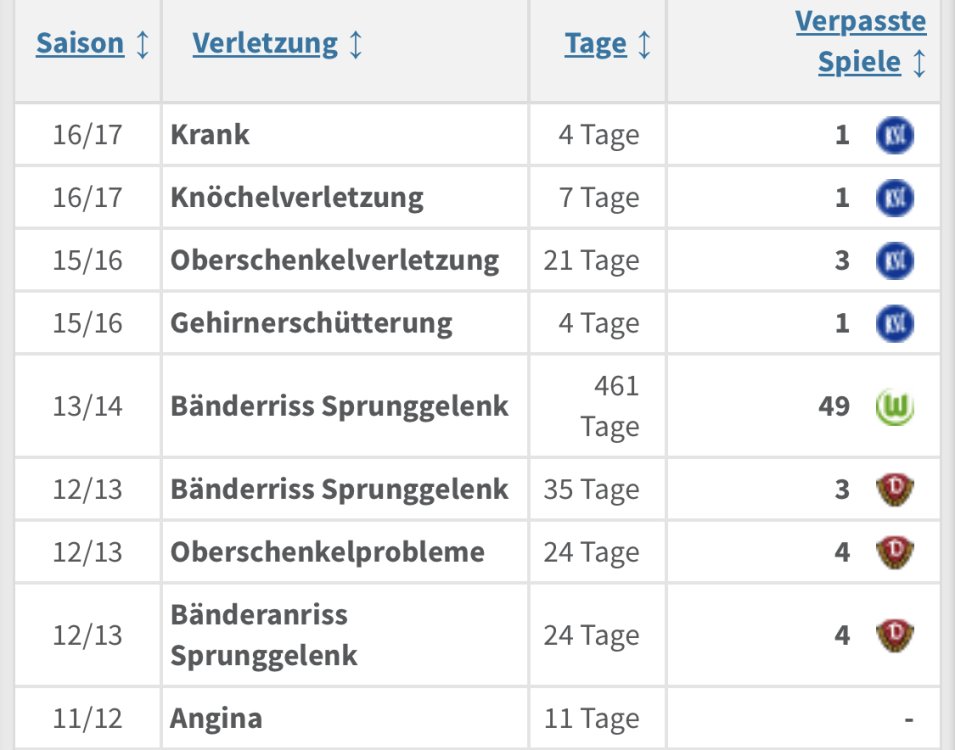Click the 49 missed games value
The height and width of the screenshot is (750, 955).
point(834,406)
